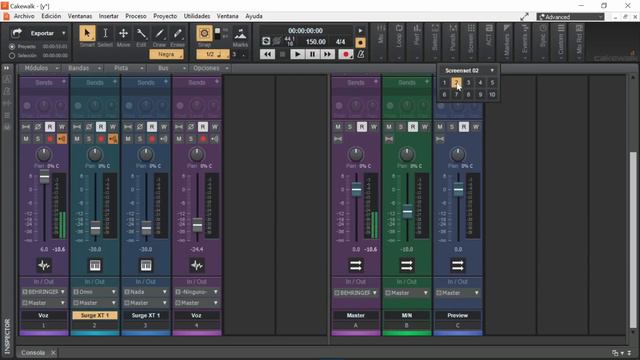The image size is (640, 360).
Task: Open BEHRINGER input dropdown on track 1
Action: (x=44, y=292)
